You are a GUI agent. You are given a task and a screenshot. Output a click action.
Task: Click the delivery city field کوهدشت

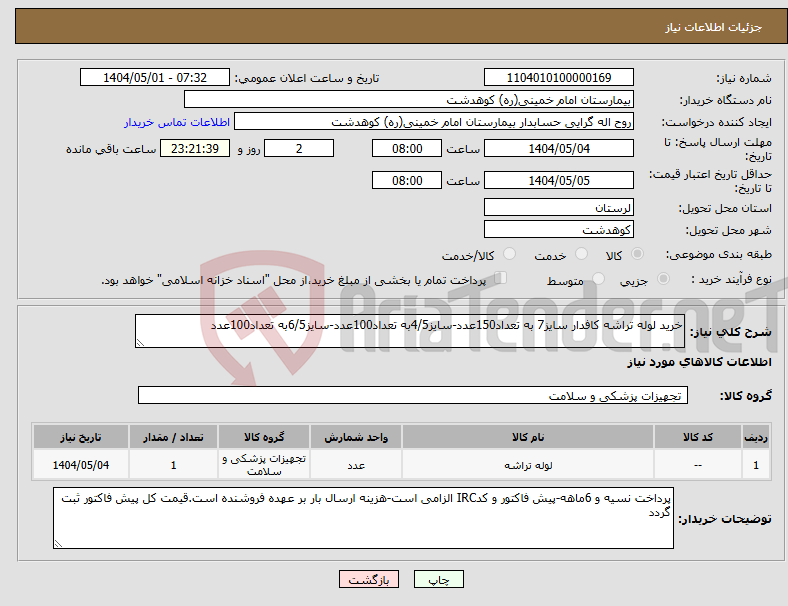pyautogui.click(x=558, y=229)
